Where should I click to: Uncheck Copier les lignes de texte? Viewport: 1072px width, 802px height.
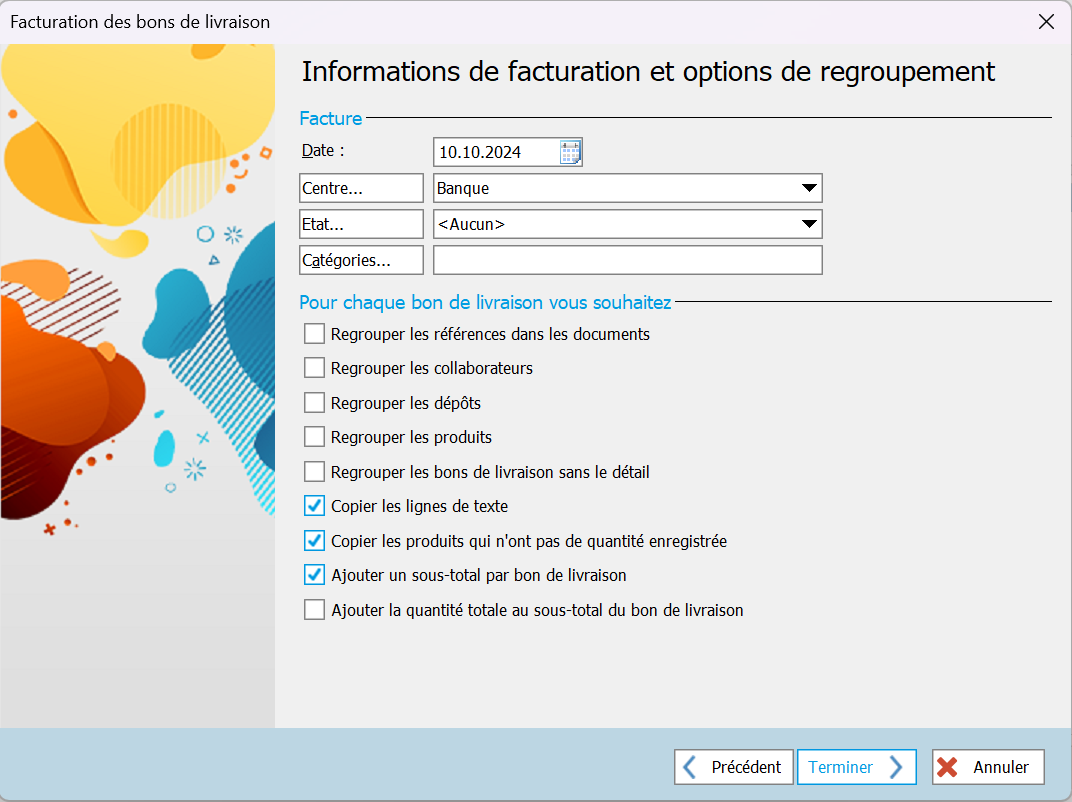click(x=314, y=506)
